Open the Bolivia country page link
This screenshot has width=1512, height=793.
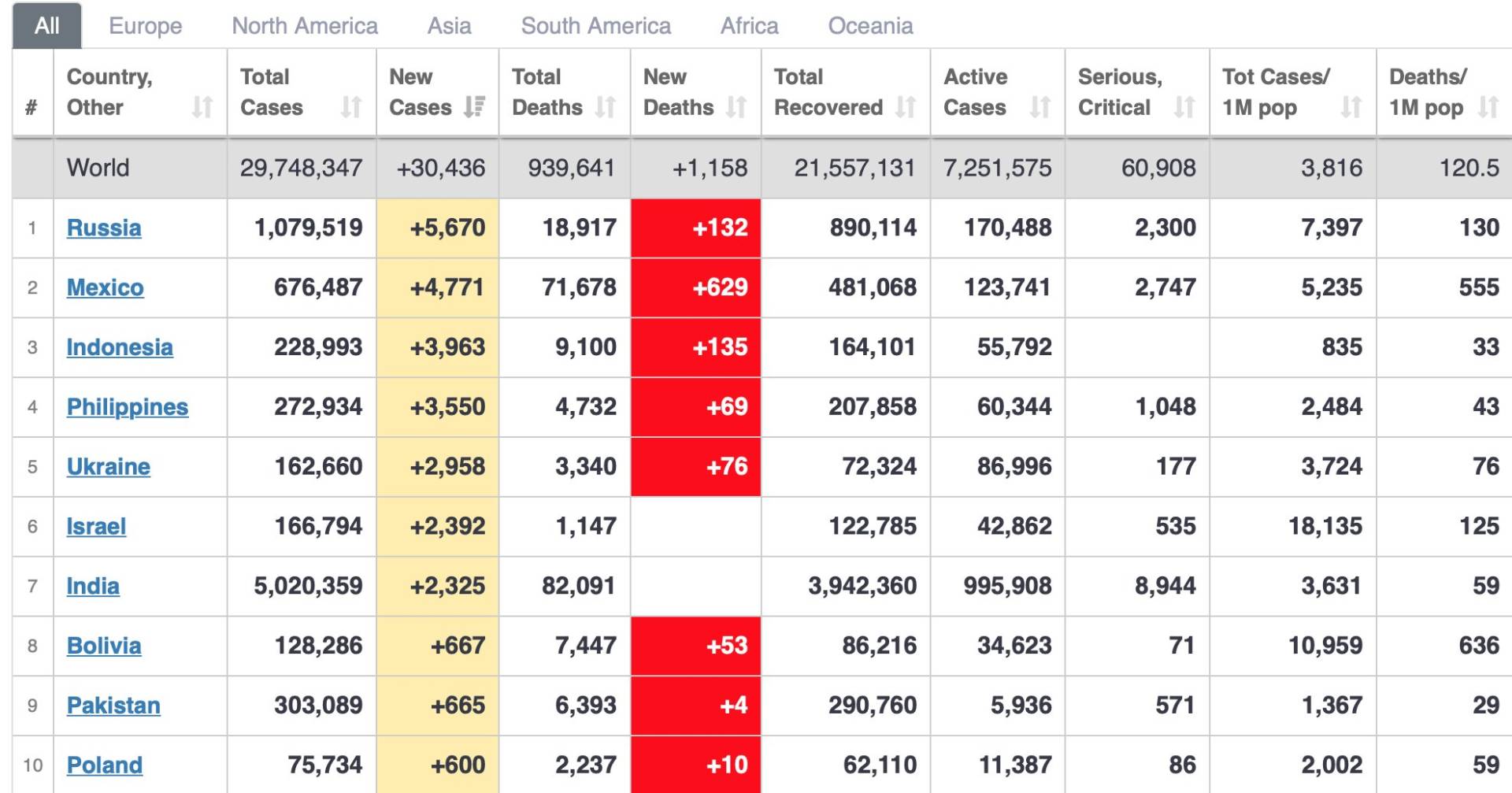(104, 646)
